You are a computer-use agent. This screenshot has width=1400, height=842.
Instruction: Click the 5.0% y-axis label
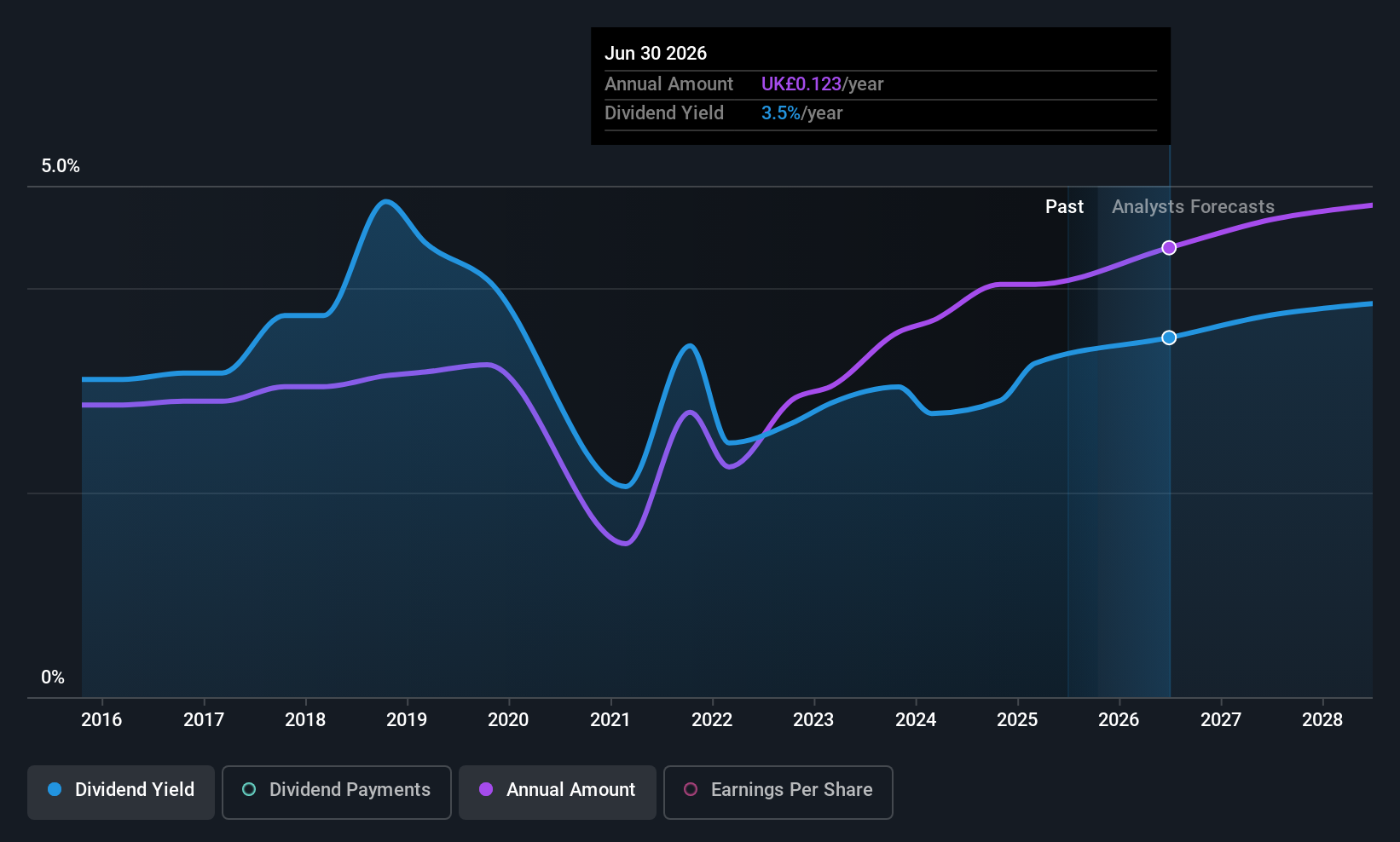[61, 166]
